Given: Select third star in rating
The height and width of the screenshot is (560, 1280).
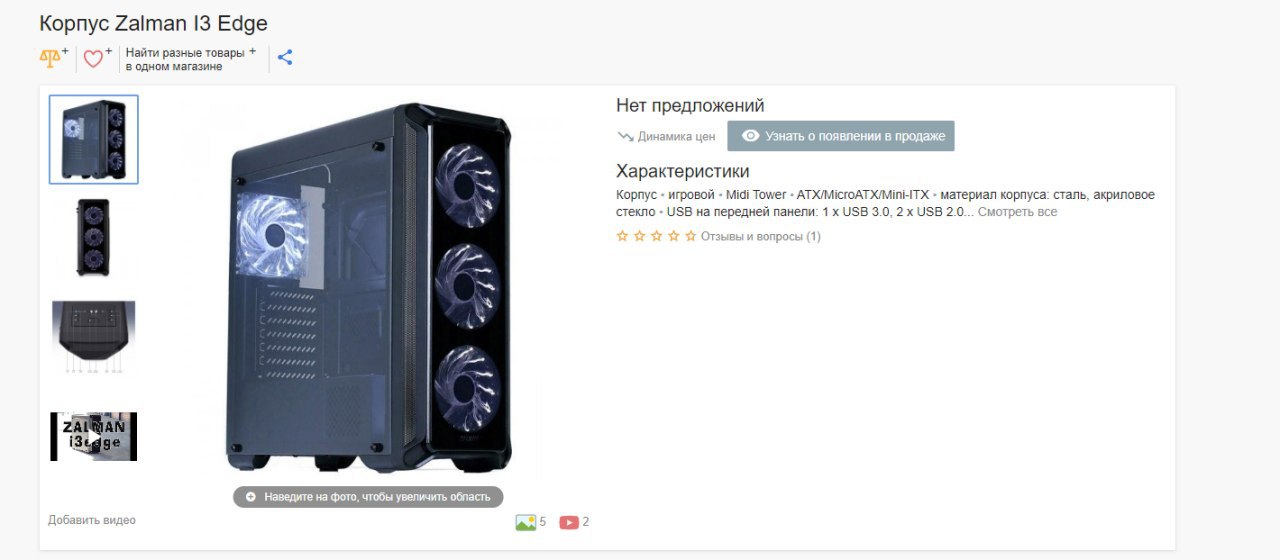Looking at the screenshot, I should (x=657, y=236).
